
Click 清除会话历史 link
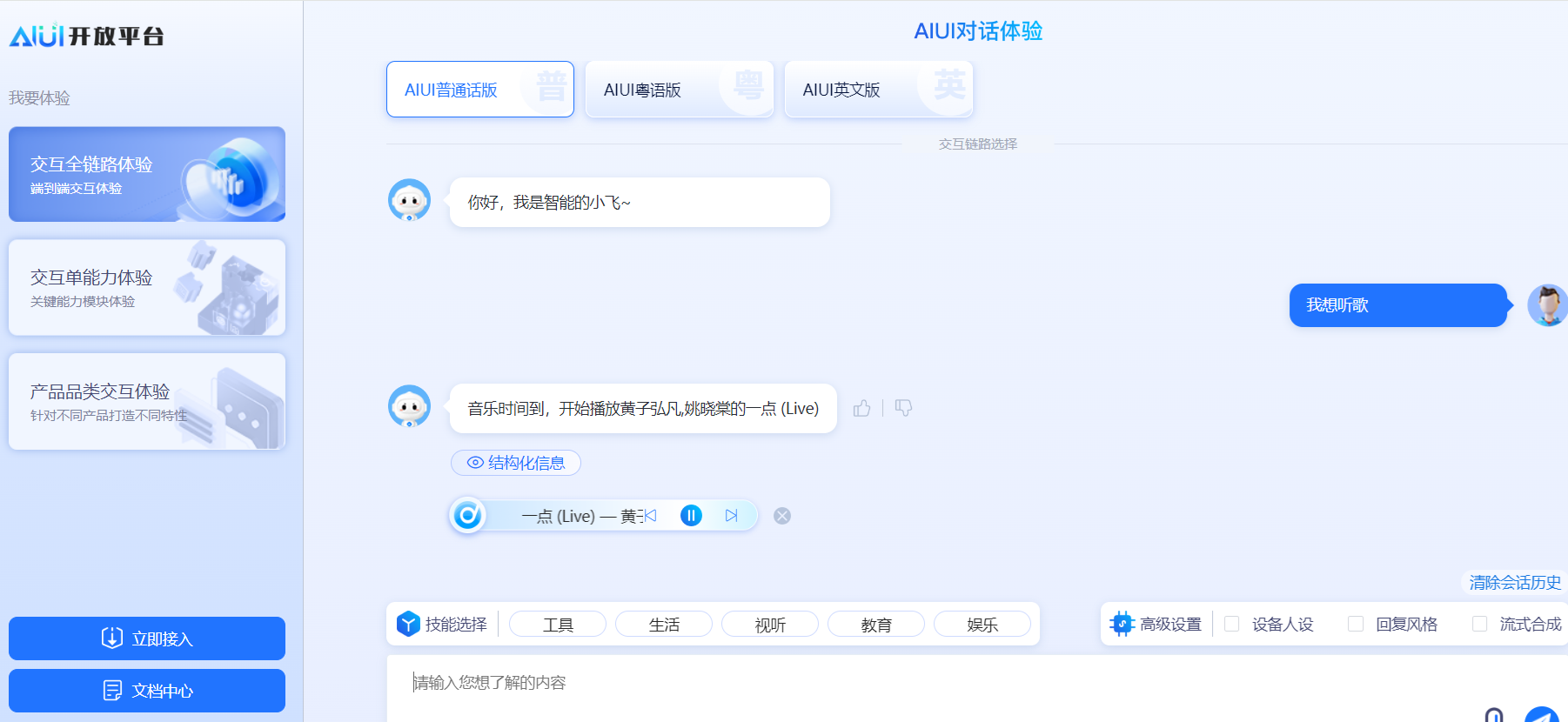click(x=1515, y=583)
